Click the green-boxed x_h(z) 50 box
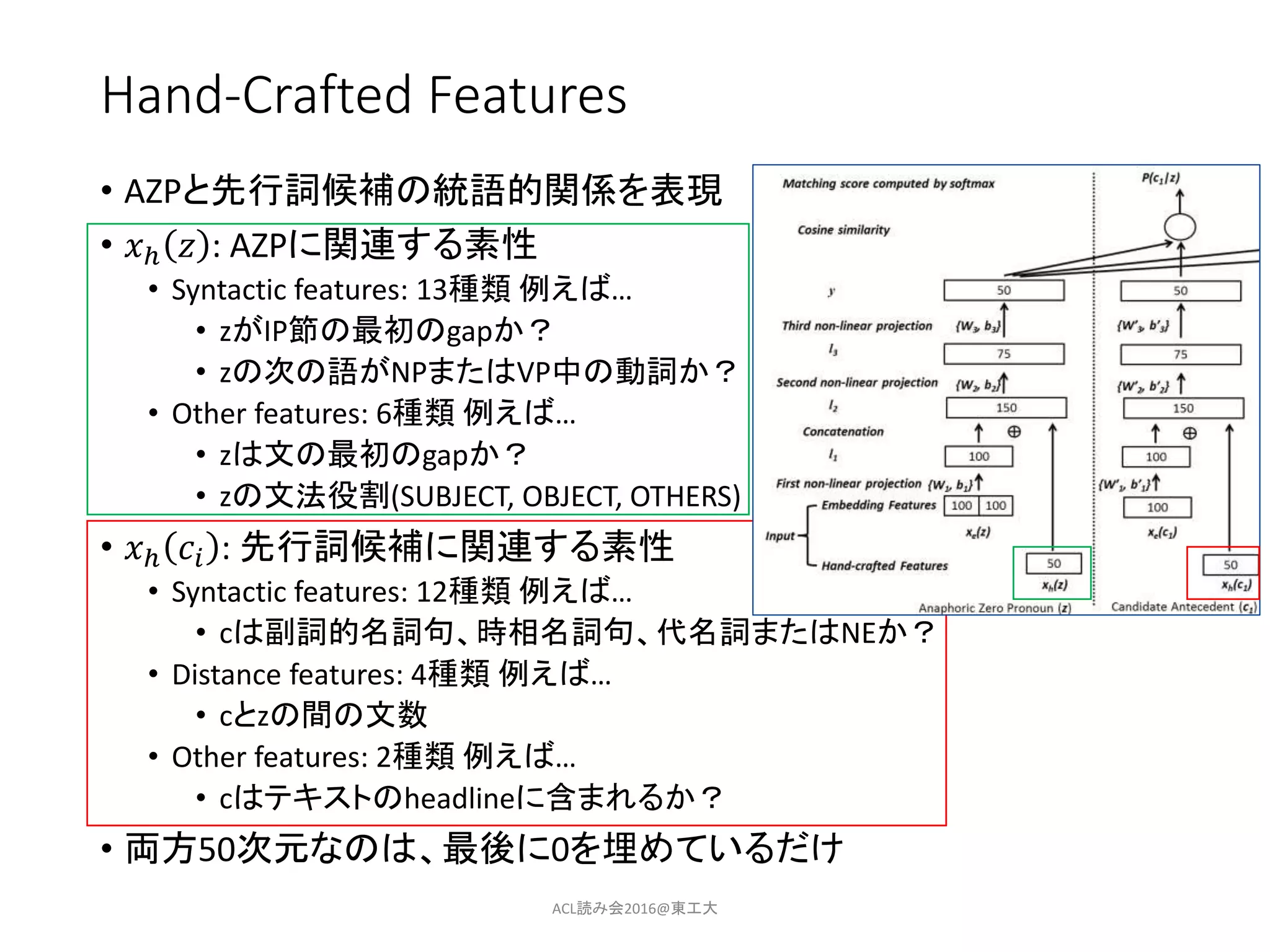1270x952 pixels. (x=1054, y=563)
